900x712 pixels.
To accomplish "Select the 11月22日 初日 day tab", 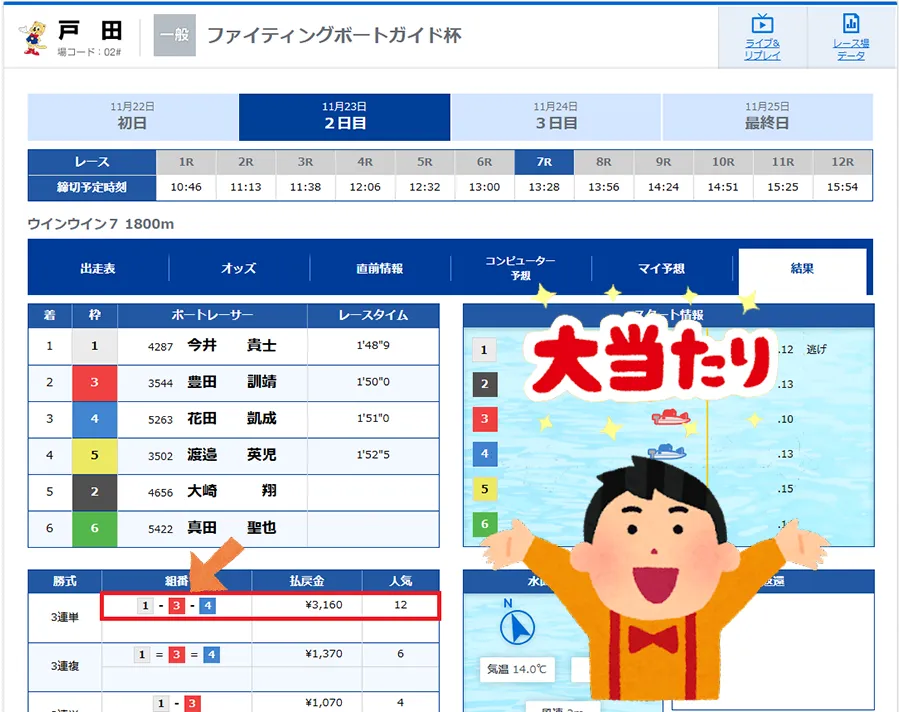I will coord(133,117).
